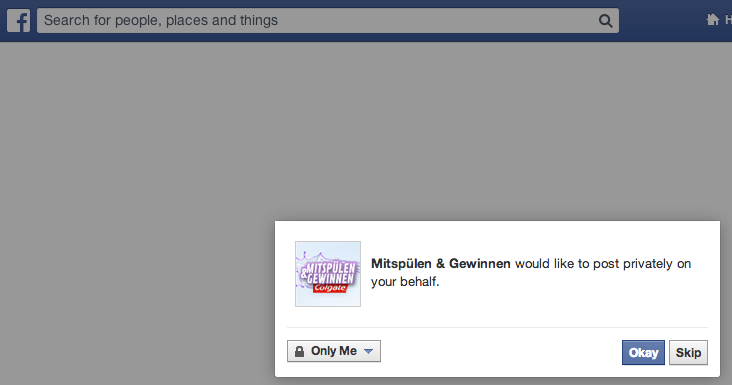Click the padlock icon beside Only Me
732x385 pixels.
coord(300,351)
